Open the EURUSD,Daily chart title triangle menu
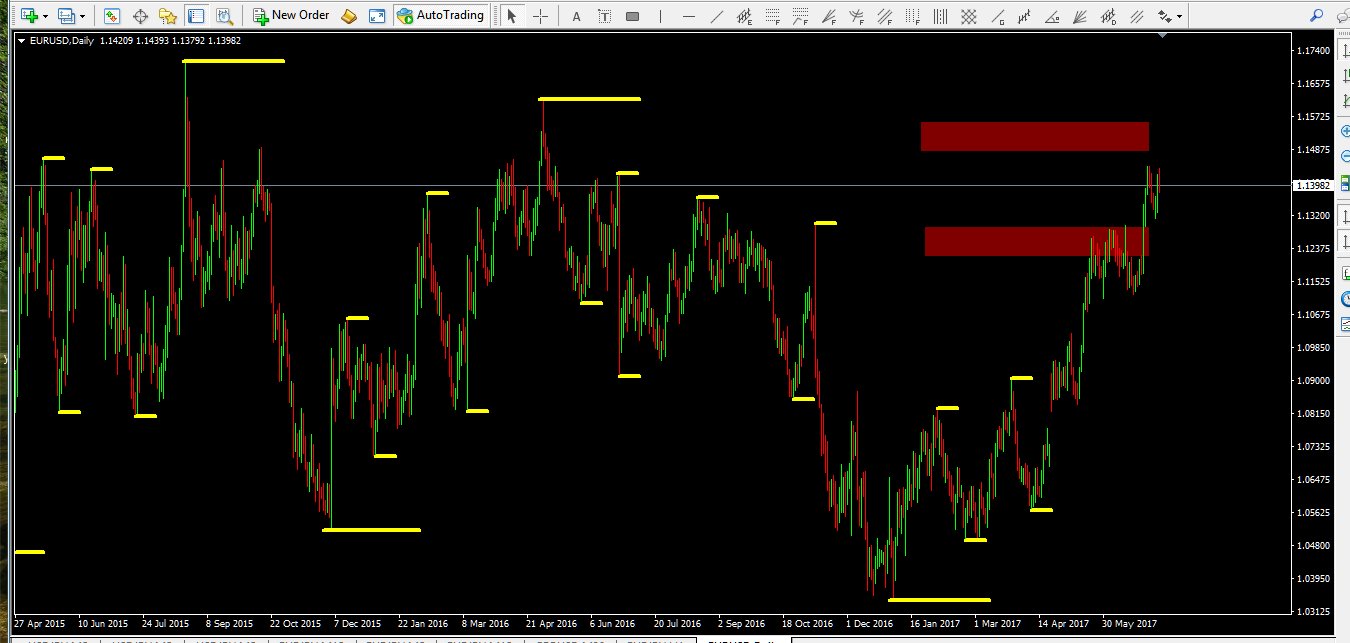Screen dimensions: 1350x643 (x=22, y=40)
